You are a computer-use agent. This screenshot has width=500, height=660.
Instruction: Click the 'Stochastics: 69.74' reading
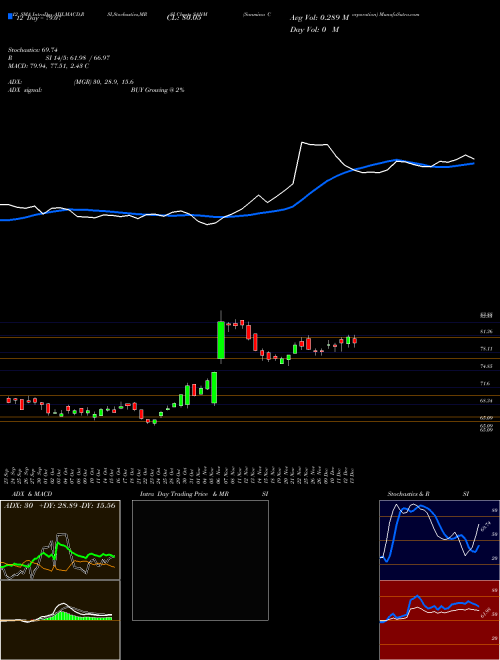coord(33,50)
